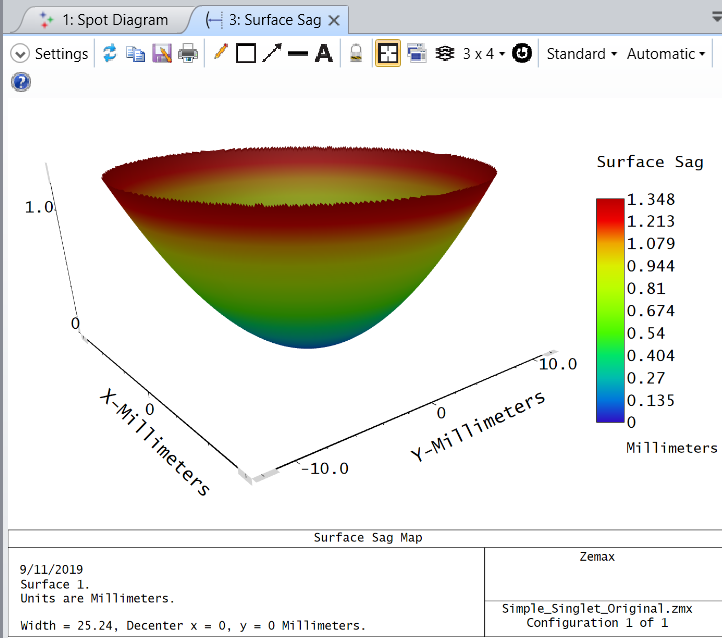Click the Y-Millimeters axis label
The height and width of the screenshot is (638, 722).
478,426
